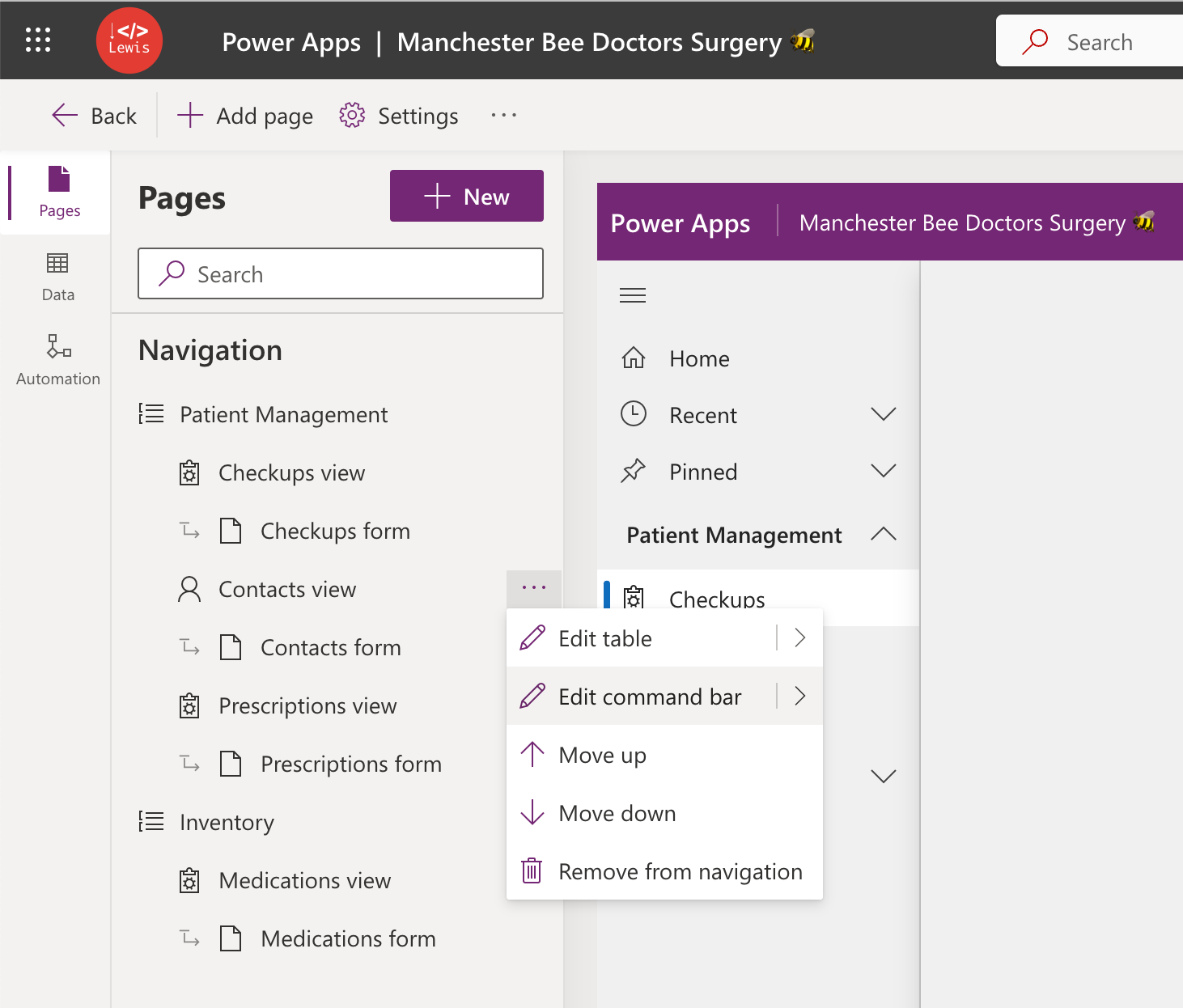Click the clock icon beside Recent
The image size is (1183, 1008).
pos(634,413)
